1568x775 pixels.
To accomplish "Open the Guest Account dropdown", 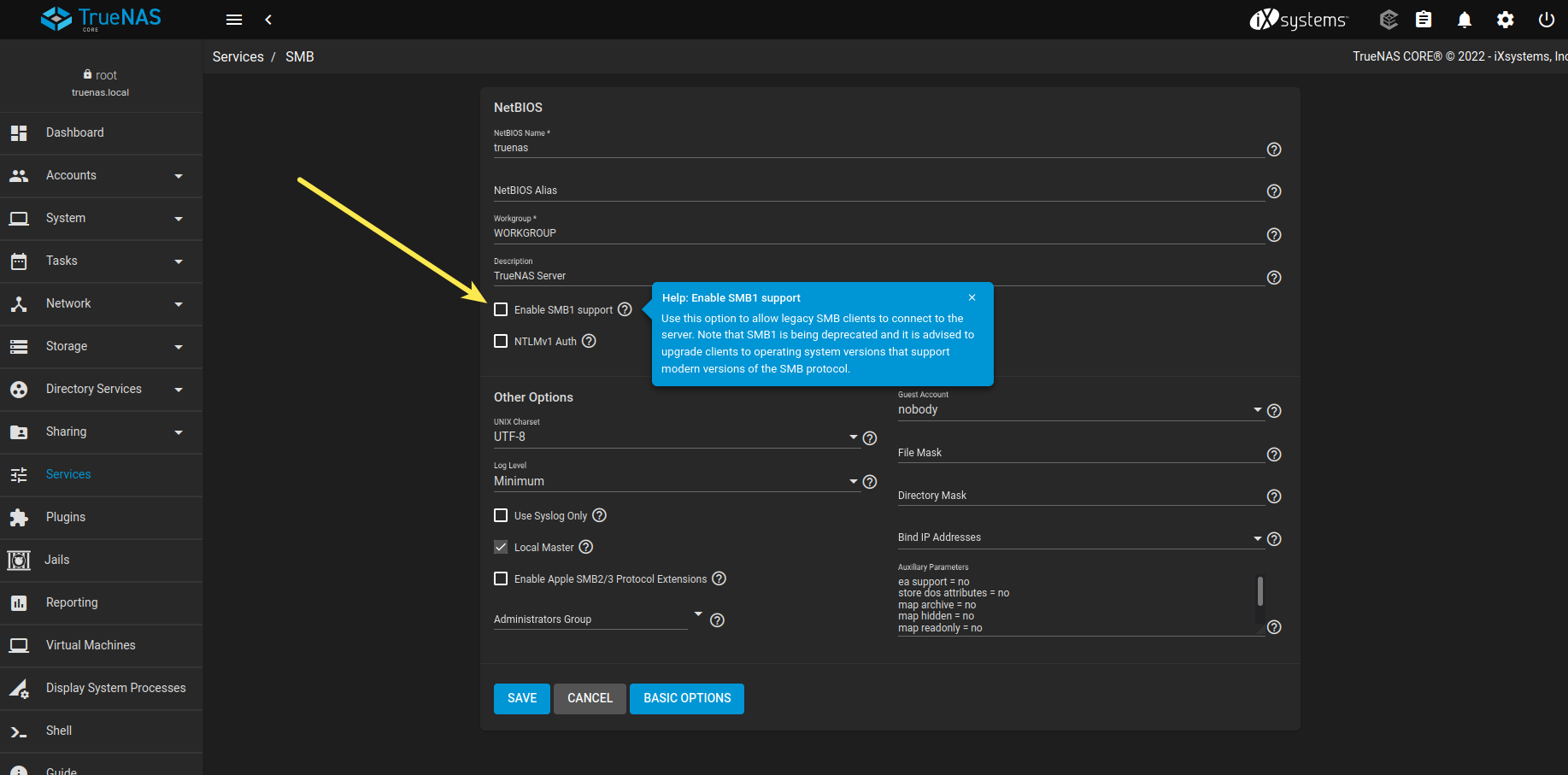I will coord(1080,409).
